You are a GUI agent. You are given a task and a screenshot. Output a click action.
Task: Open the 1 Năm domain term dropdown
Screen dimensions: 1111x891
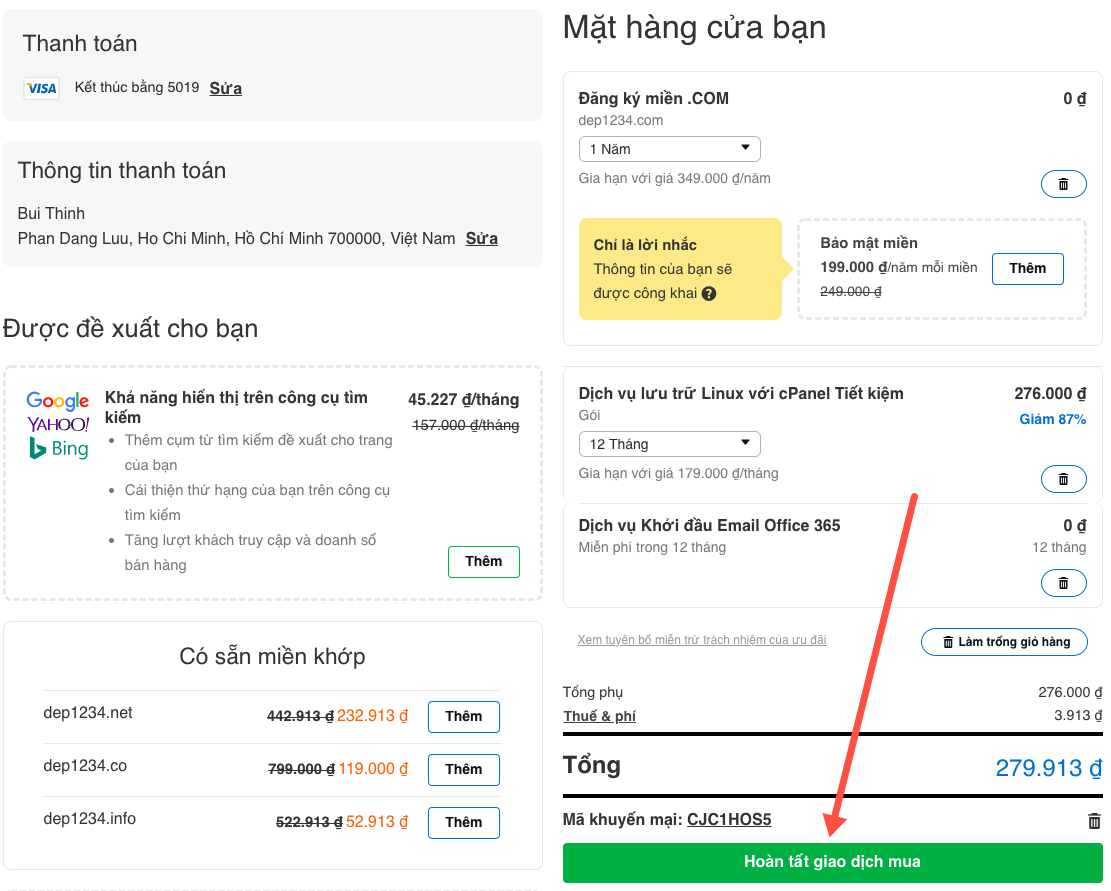[x=670, y=149]
